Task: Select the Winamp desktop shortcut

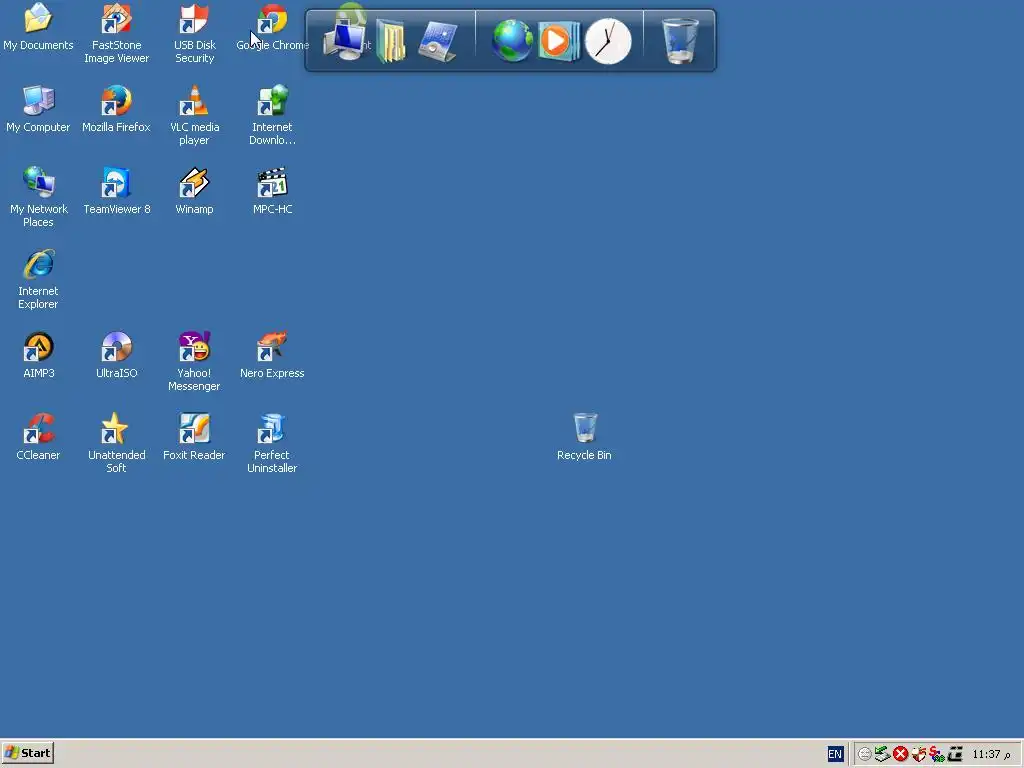Action: click(194, 191)
